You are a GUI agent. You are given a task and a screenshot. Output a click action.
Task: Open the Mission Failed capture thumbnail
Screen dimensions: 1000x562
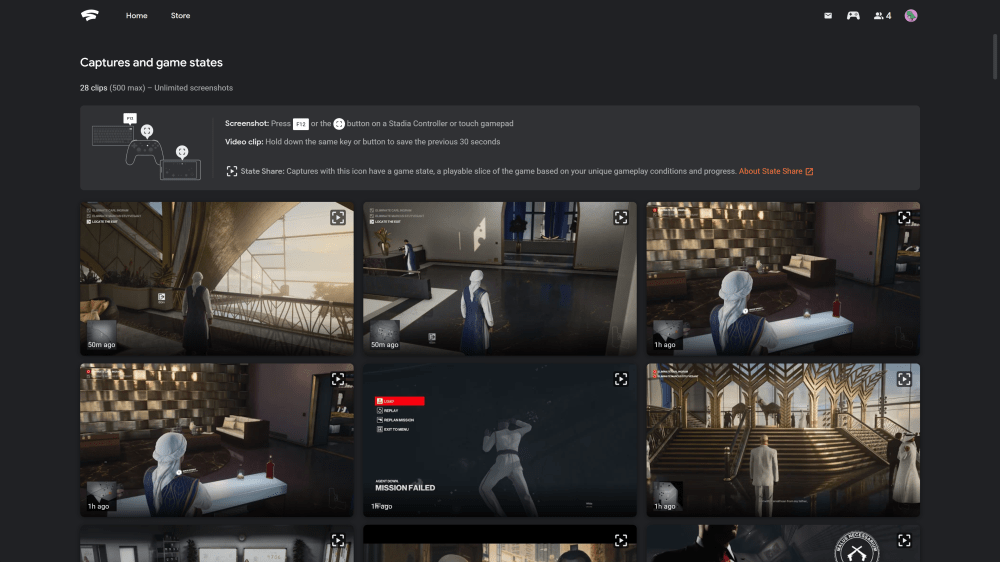coord(499,440)
